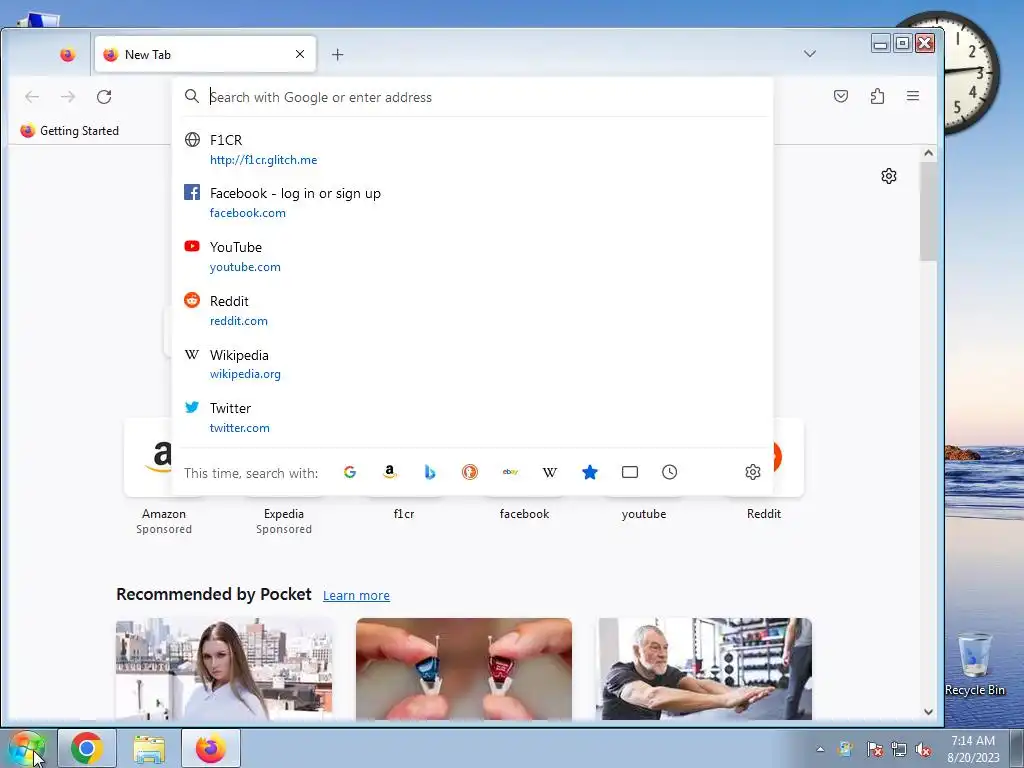Open Pocket story showing hearing aids
Image resolution: width=1024 pixels, height=768 pixels.
[464, 669]
